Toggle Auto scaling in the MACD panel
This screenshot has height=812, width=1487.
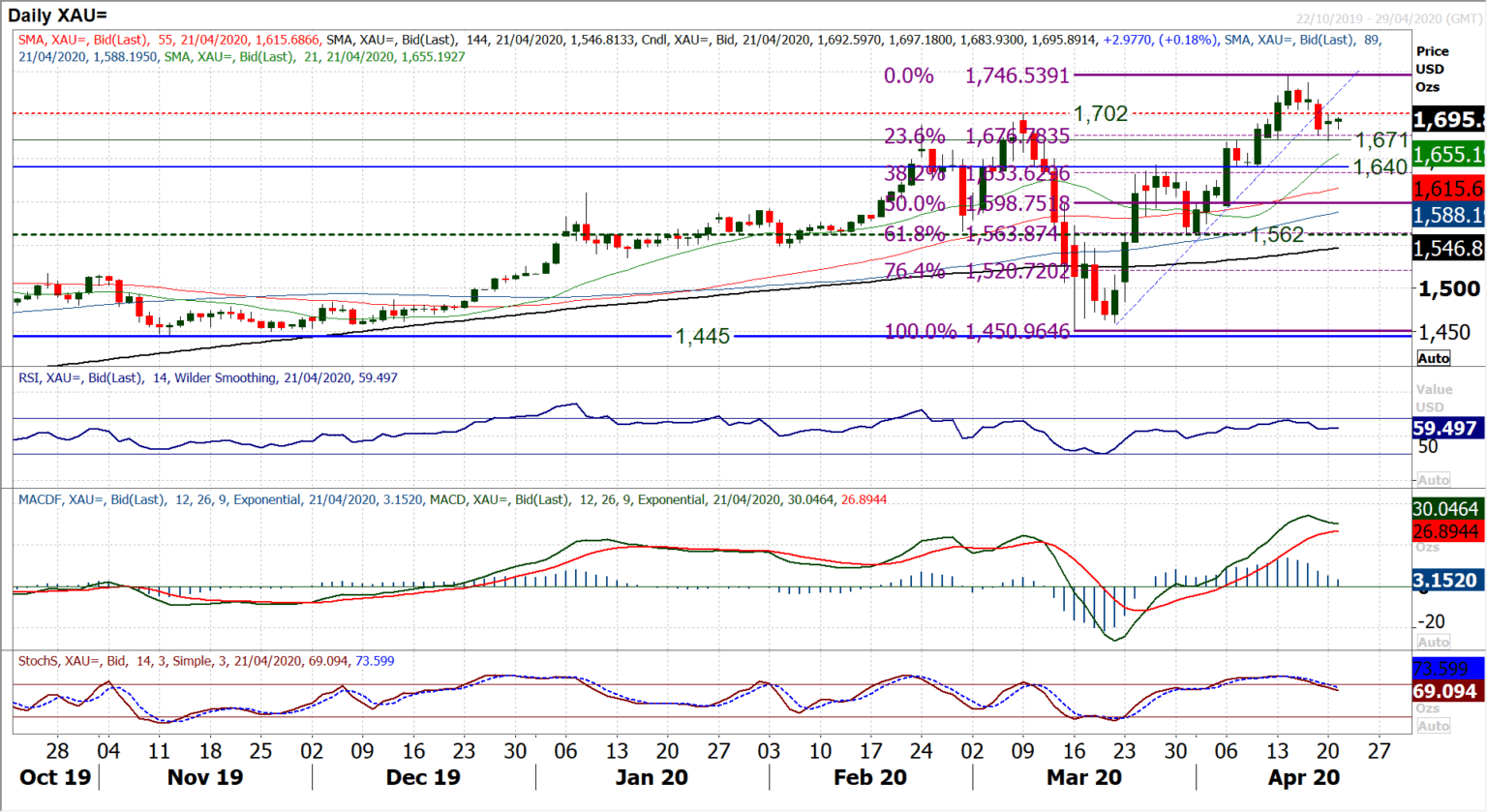pos(1433,642)
